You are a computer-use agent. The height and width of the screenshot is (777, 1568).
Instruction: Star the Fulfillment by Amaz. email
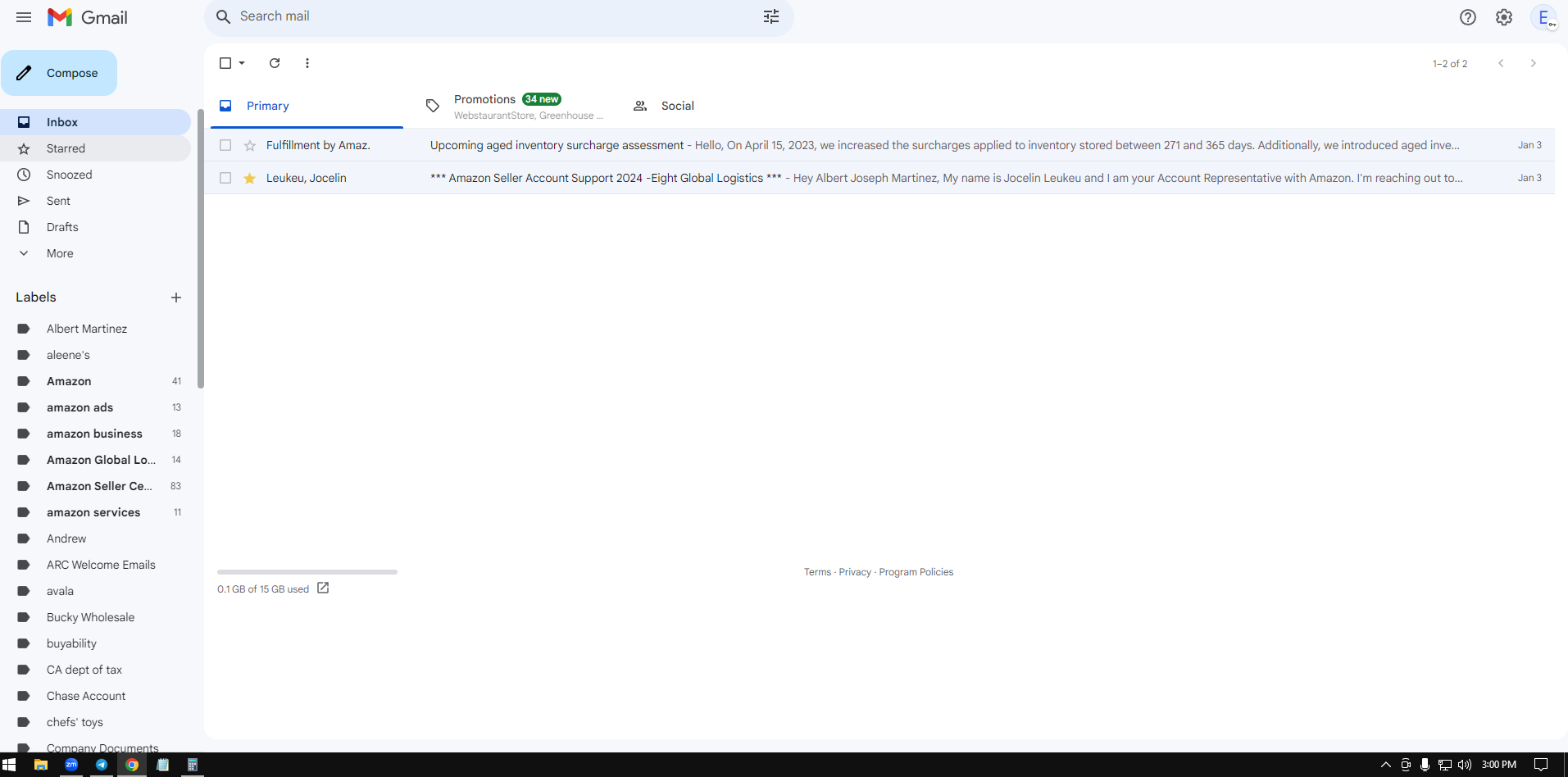(x=250, y=145)
